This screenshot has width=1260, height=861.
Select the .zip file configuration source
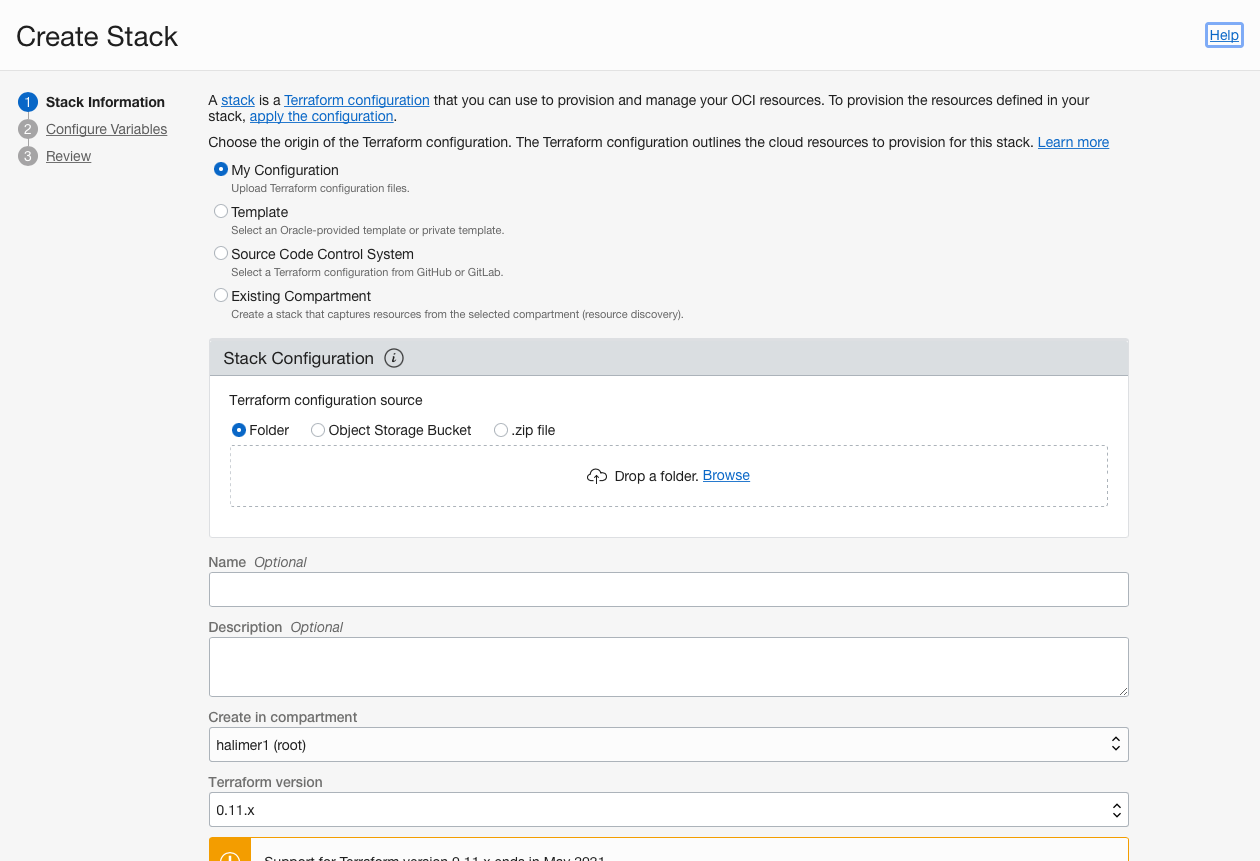coord(500,430)
